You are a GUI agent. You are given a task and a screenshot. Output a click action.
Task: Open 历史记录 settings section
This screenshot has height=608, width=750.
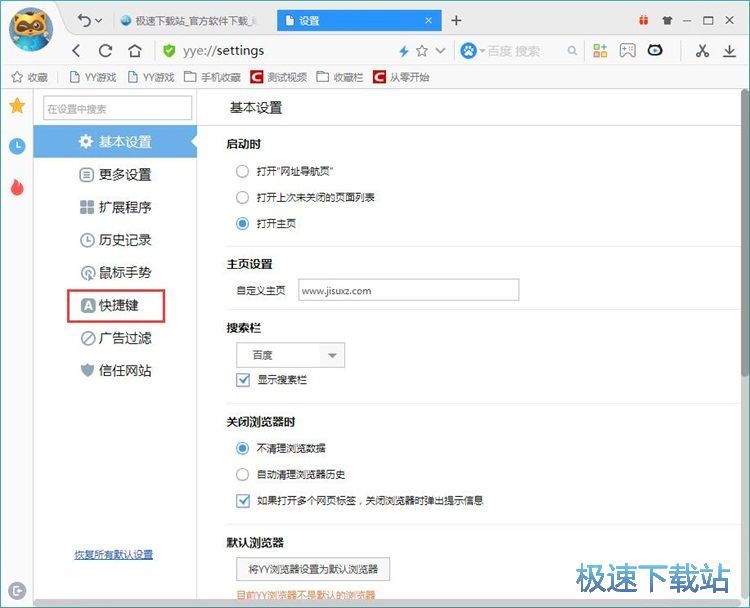(115, 240)
